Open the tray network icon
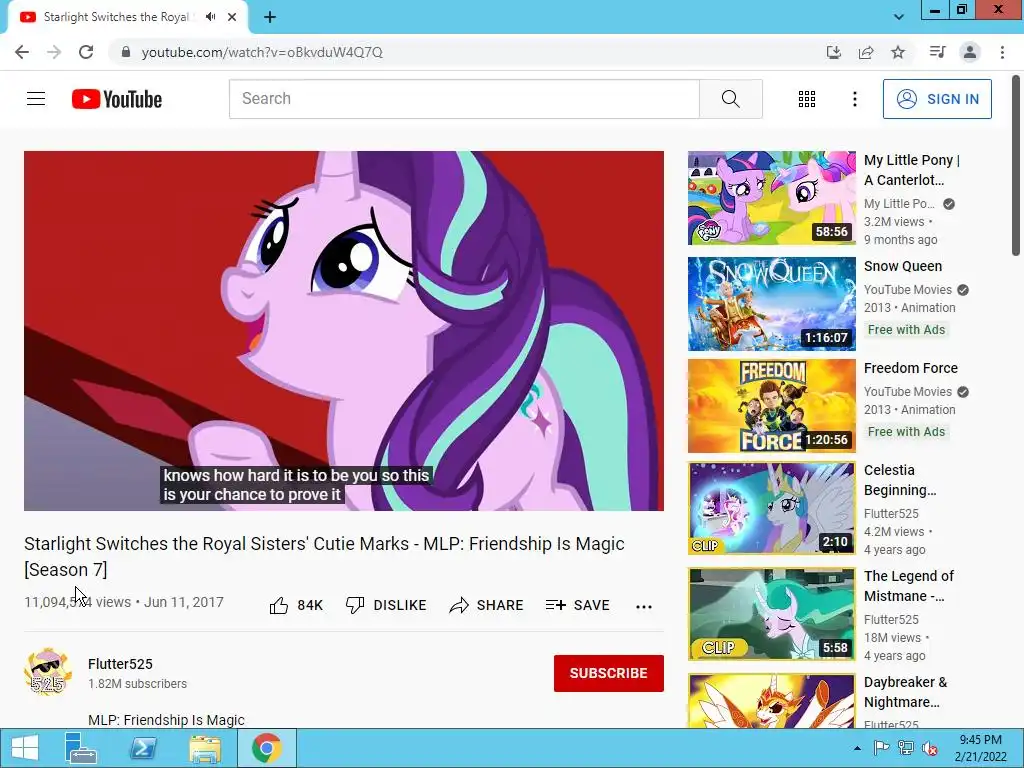 tap(906, 748)
